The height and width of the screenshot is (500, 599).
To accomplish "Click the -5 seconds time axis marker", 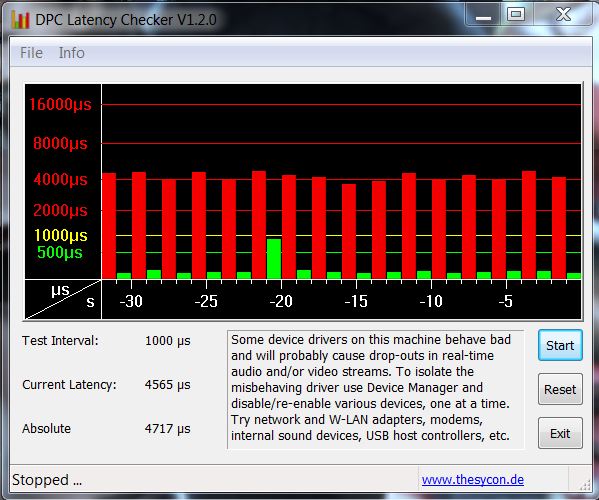I will 506,301.
